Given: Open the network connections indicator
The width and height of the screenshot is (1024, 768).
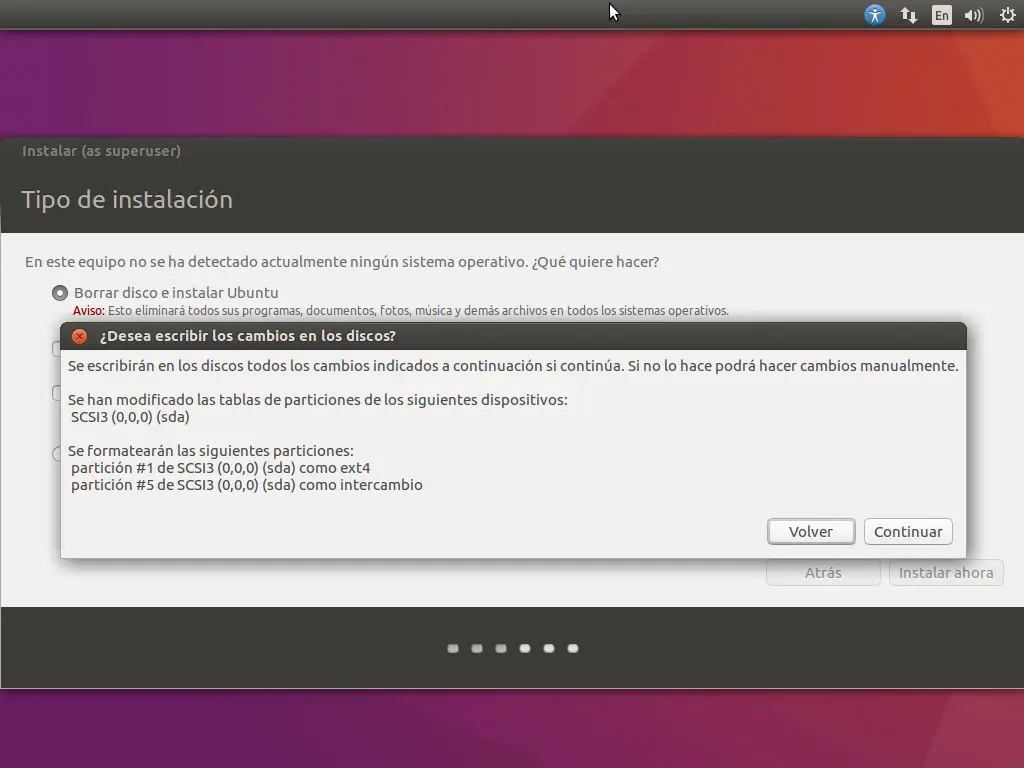Looking at the screenshot, I should [x=908, y=15].
